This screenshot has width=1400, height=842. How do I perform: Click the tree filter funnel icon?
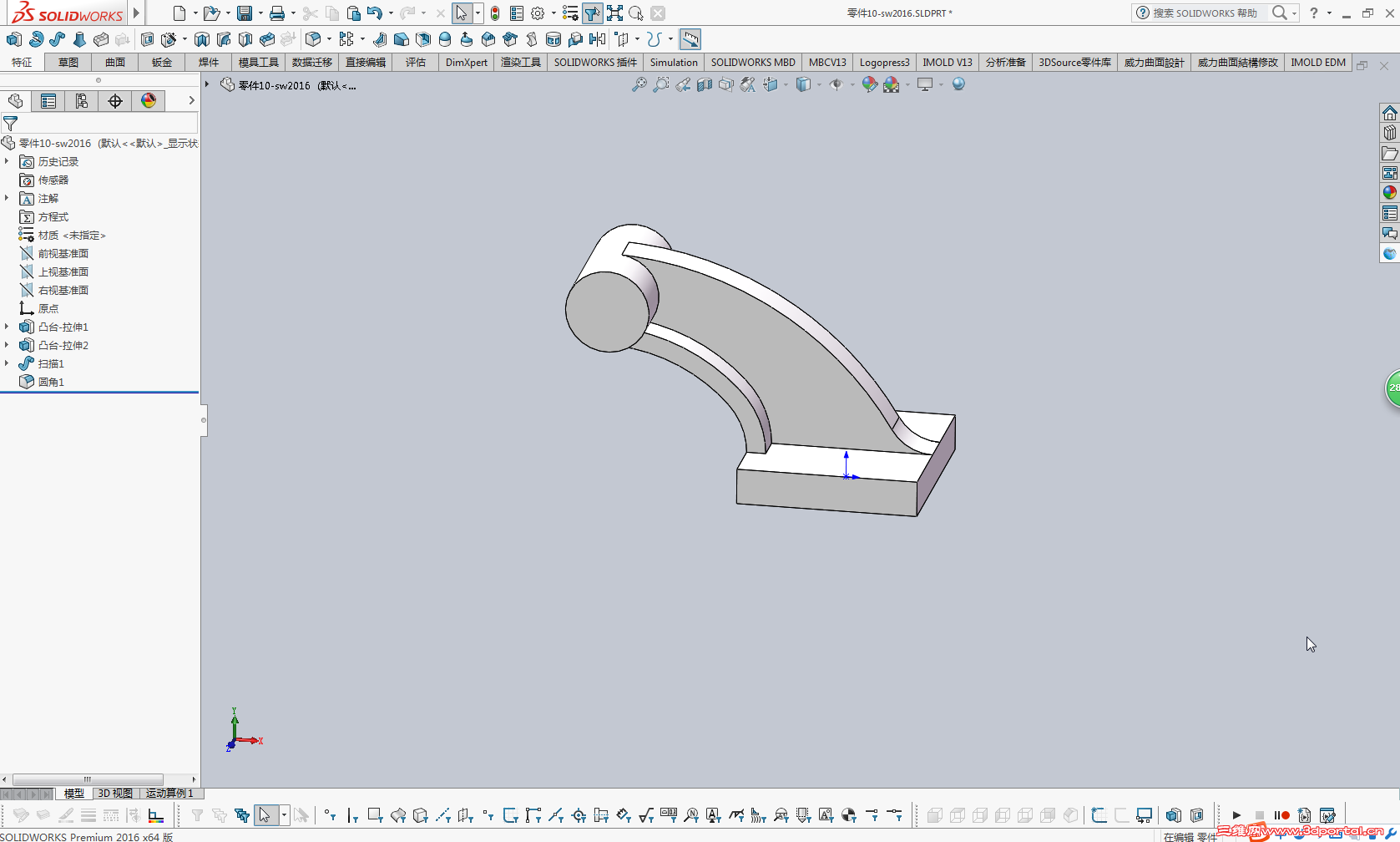(11, 124)
